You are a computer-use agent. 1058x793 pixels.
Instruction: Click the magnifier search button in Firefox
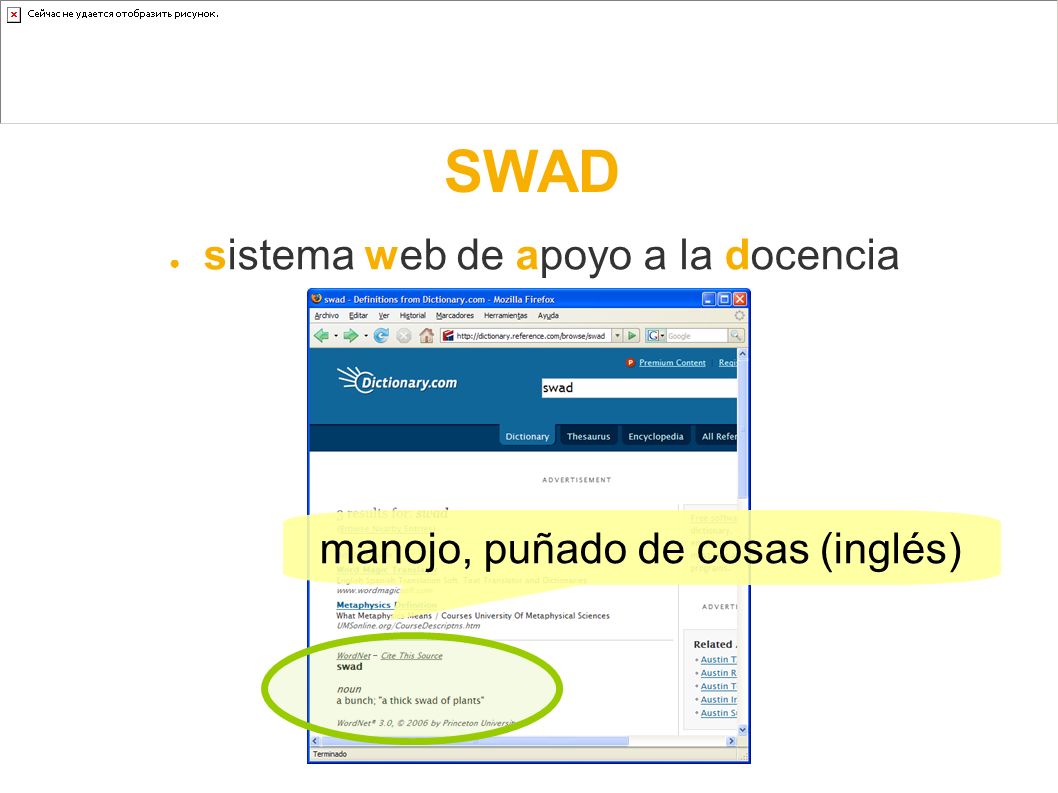pos(735,335)
